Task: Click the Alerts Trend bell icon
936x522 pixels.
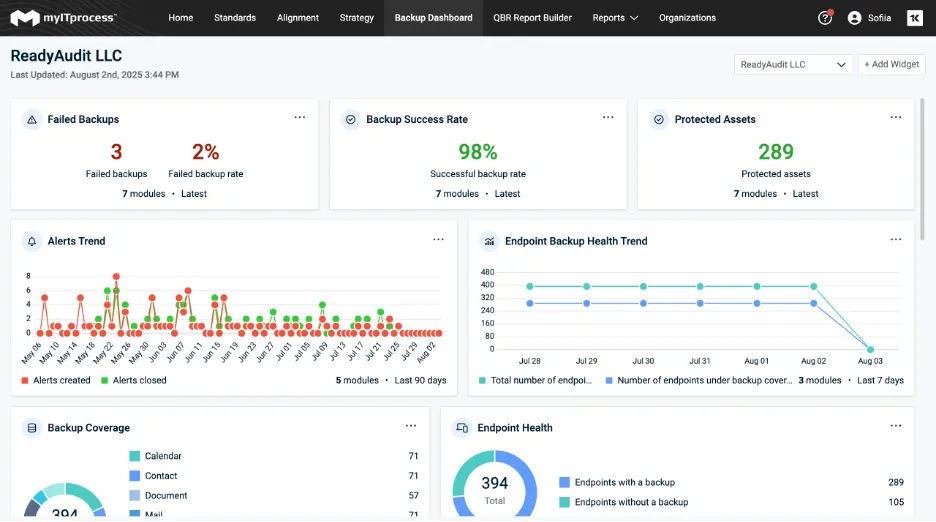Action: 32,241
